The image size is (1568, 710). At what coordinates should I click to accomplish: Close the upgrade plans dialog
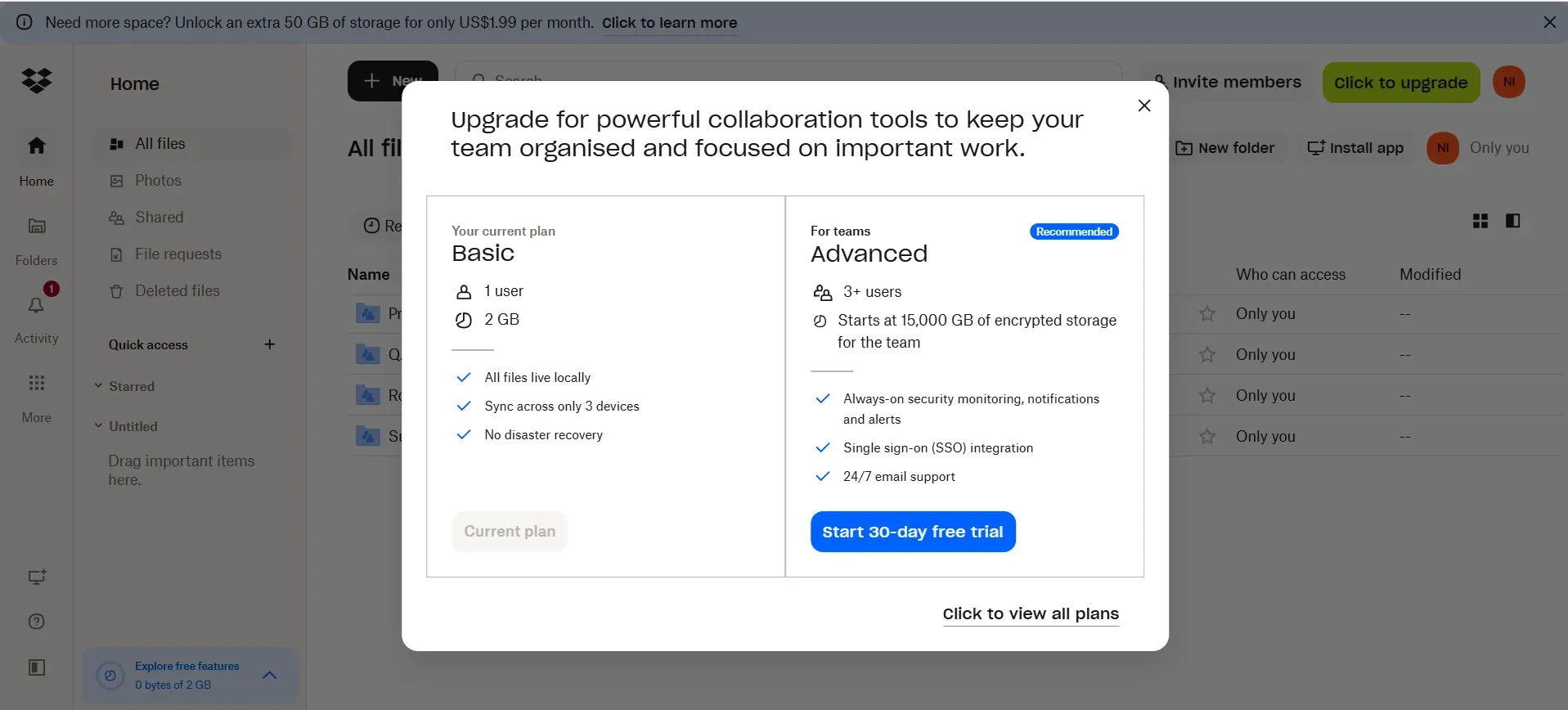pos(1144,106)
